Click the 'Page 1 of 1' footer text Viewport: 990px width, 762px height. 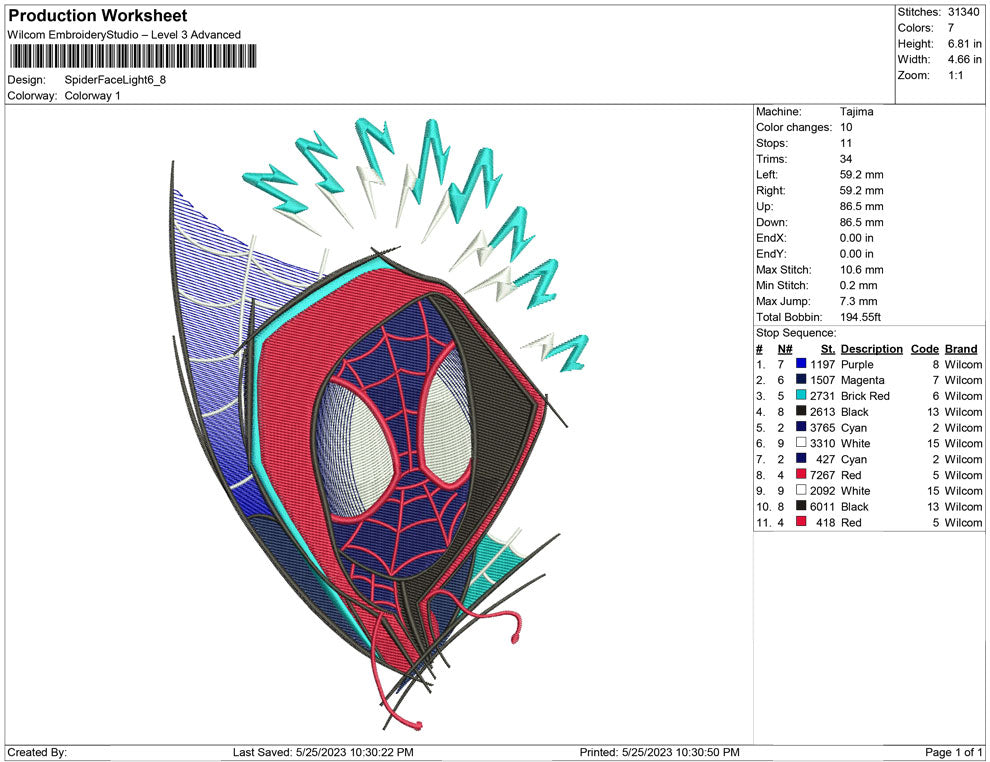point(953,752)
